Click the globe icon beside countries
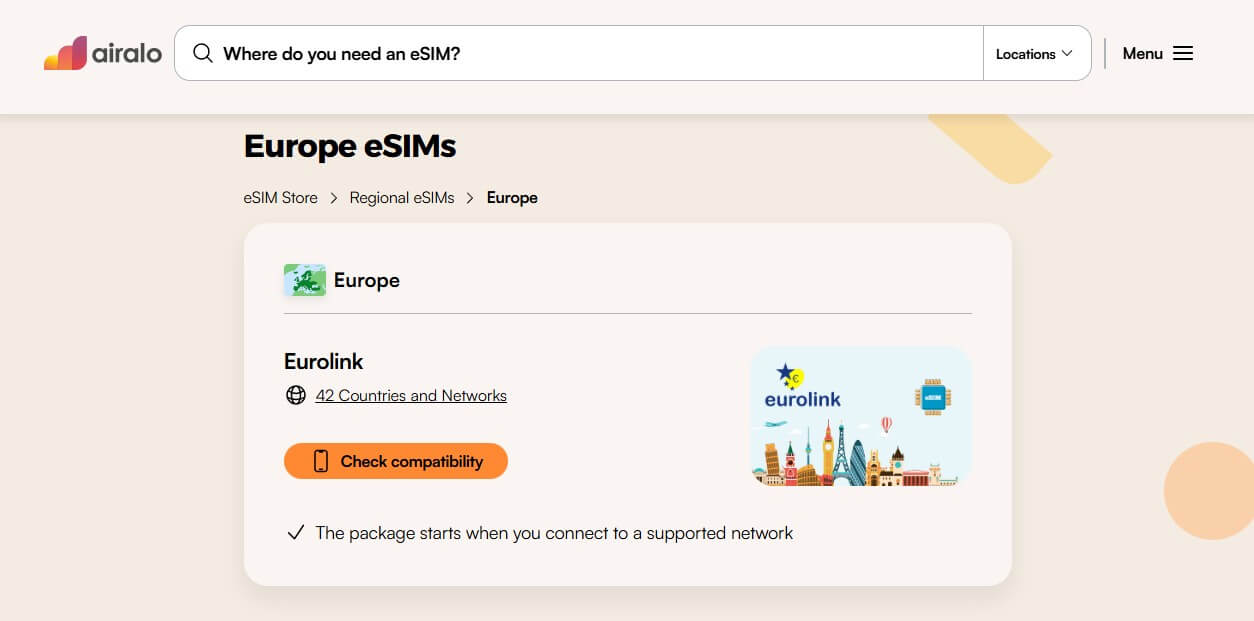 (296, 395)
